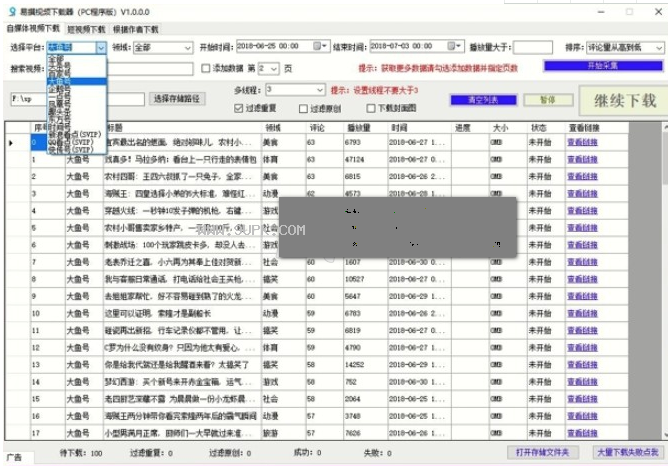Screen dimensions: 668x466
Task: Click the 大量下载失败点我 button
Action: pyautogui.click(x=628, y=452)
